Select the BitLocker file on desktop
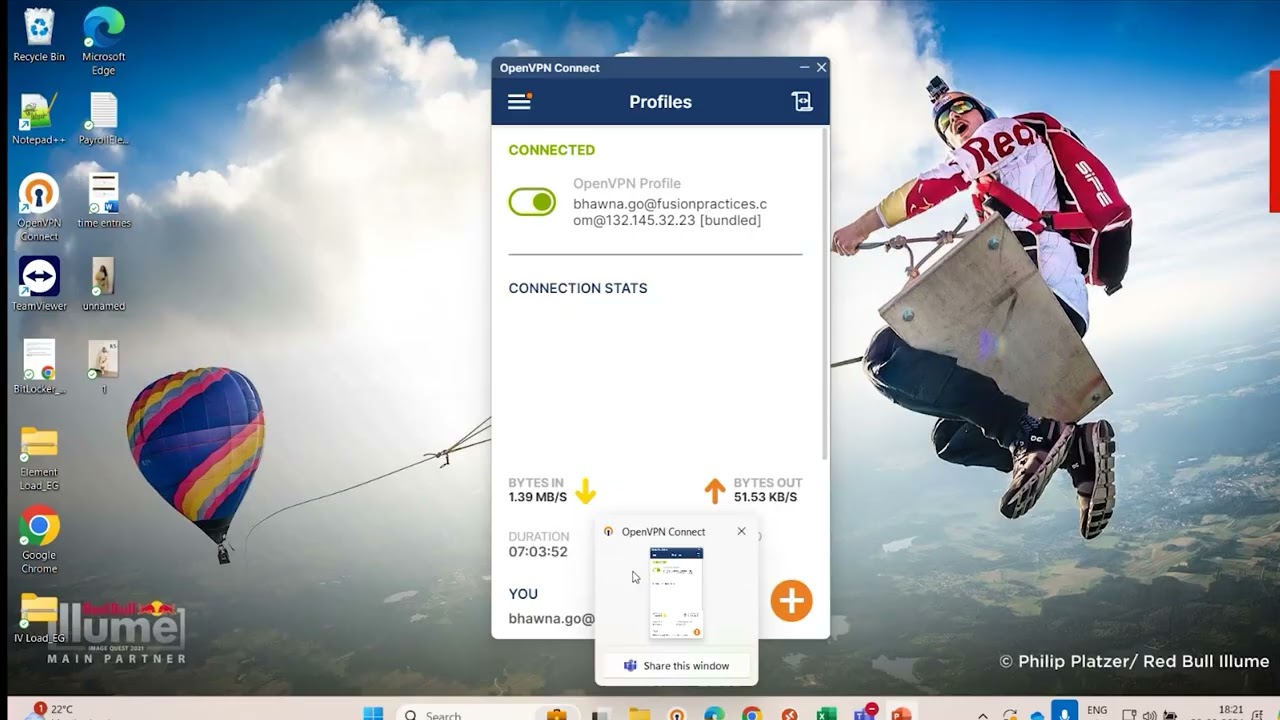The height and width of the screenshot is (720, 1280). click(x=39, y=367)
